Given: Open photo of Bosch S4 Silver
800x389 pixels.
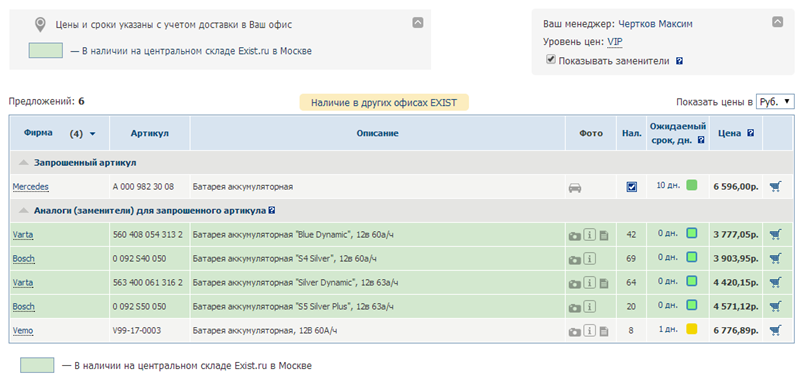Looking at the screenshot, I should click(x=574, y=260).
